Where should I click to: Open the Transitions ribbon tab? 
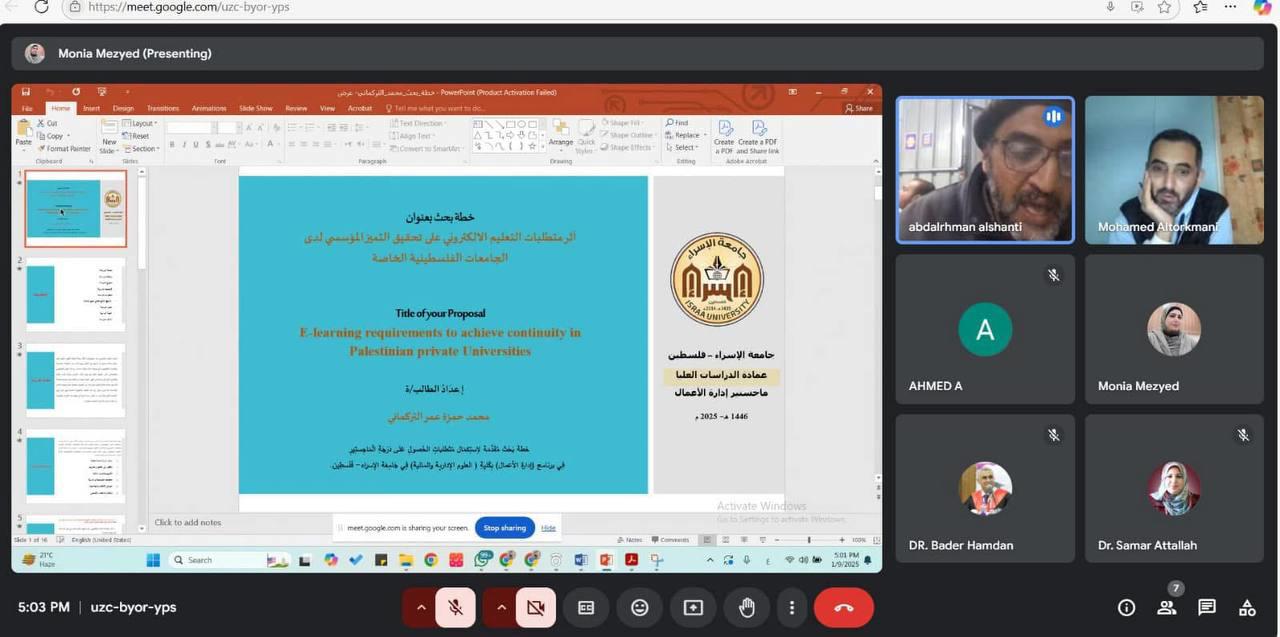click(163, 108)
